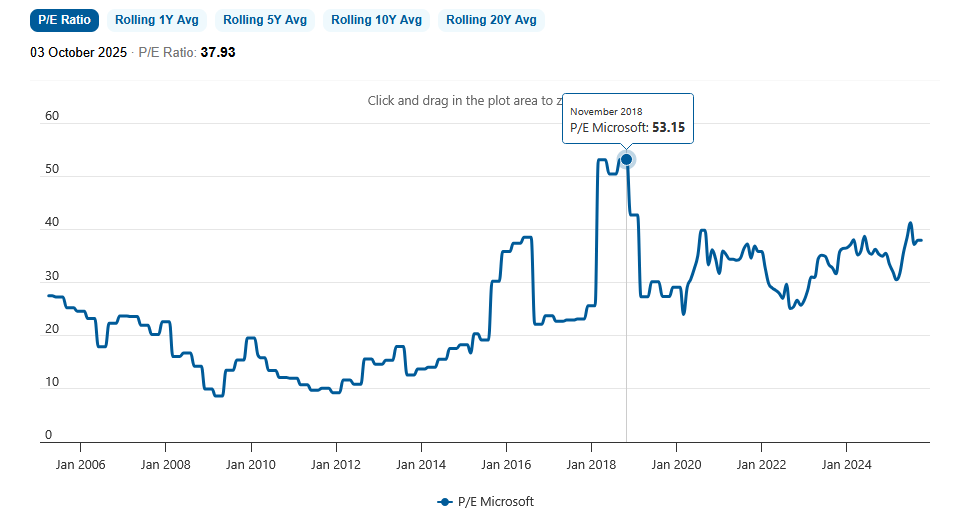The image size is (954, 517).
Task: Select the Jan 2014 x-axis label
Action: coord(421,464)
